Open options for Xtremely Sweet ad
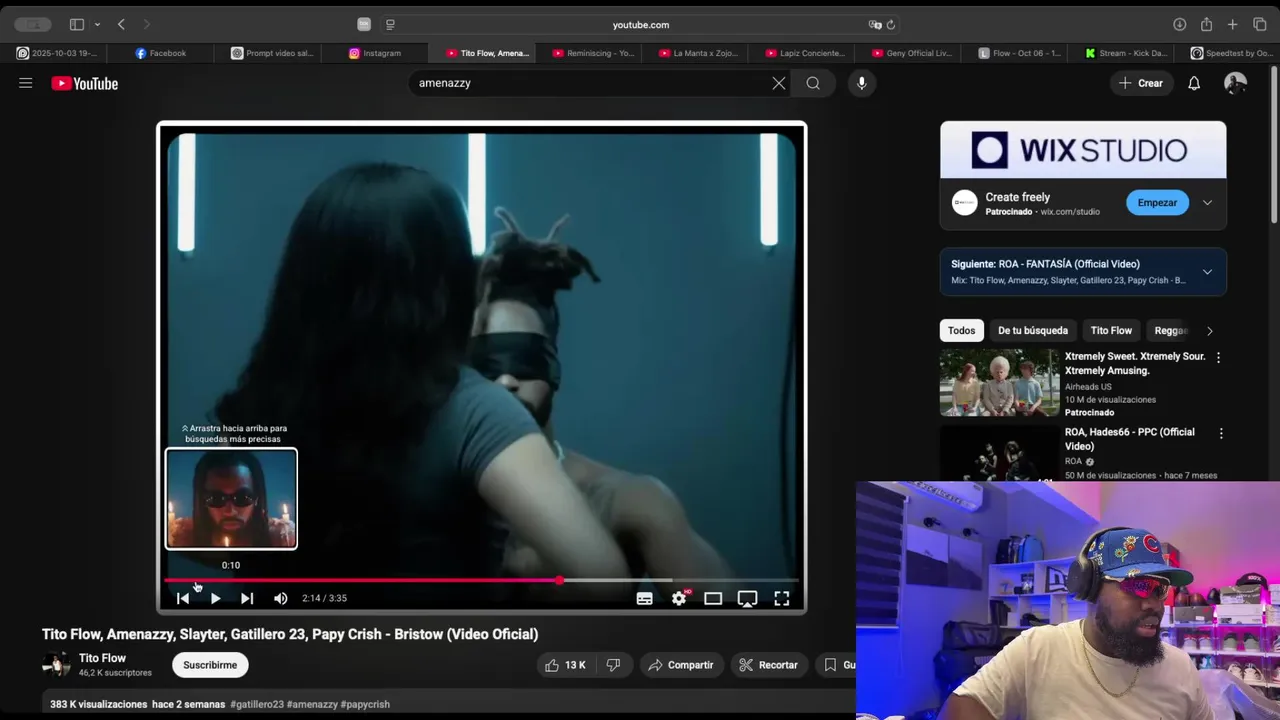The width and height of the screenshot is (1280, 720). (1218, 357)
